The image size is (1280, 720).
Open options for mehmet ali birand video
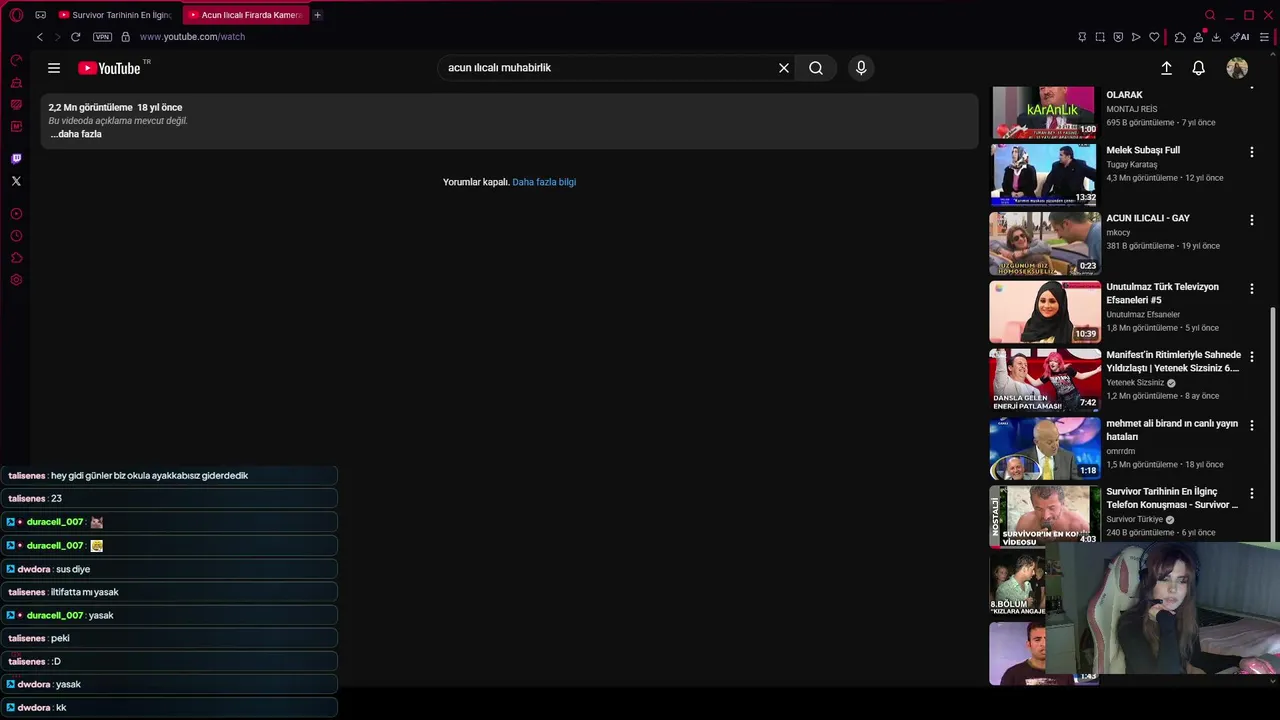tap(1251, 425)
